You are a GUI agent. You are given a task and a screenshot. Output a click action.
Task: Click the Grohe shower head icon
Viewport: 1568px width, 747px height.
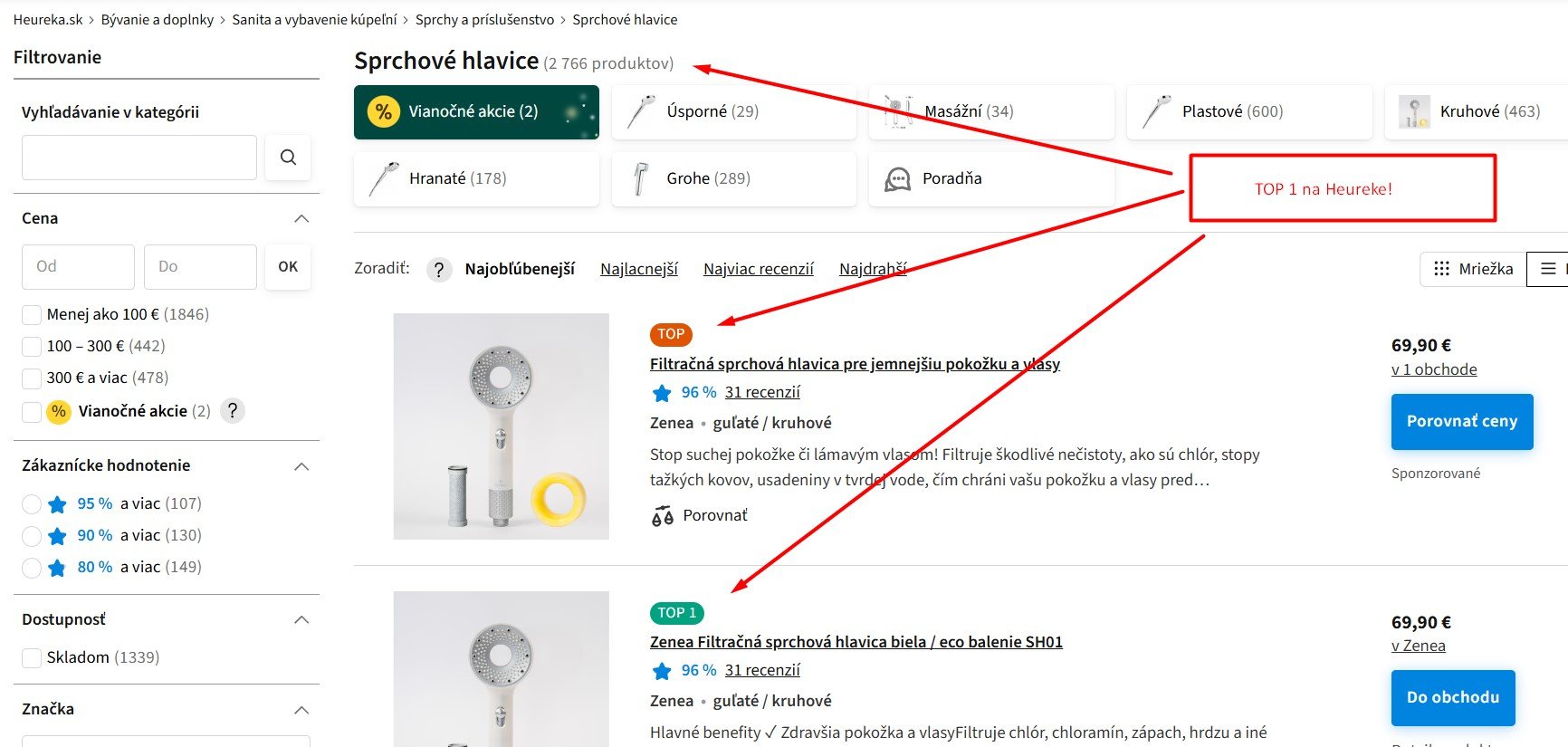tap(641, 179)
